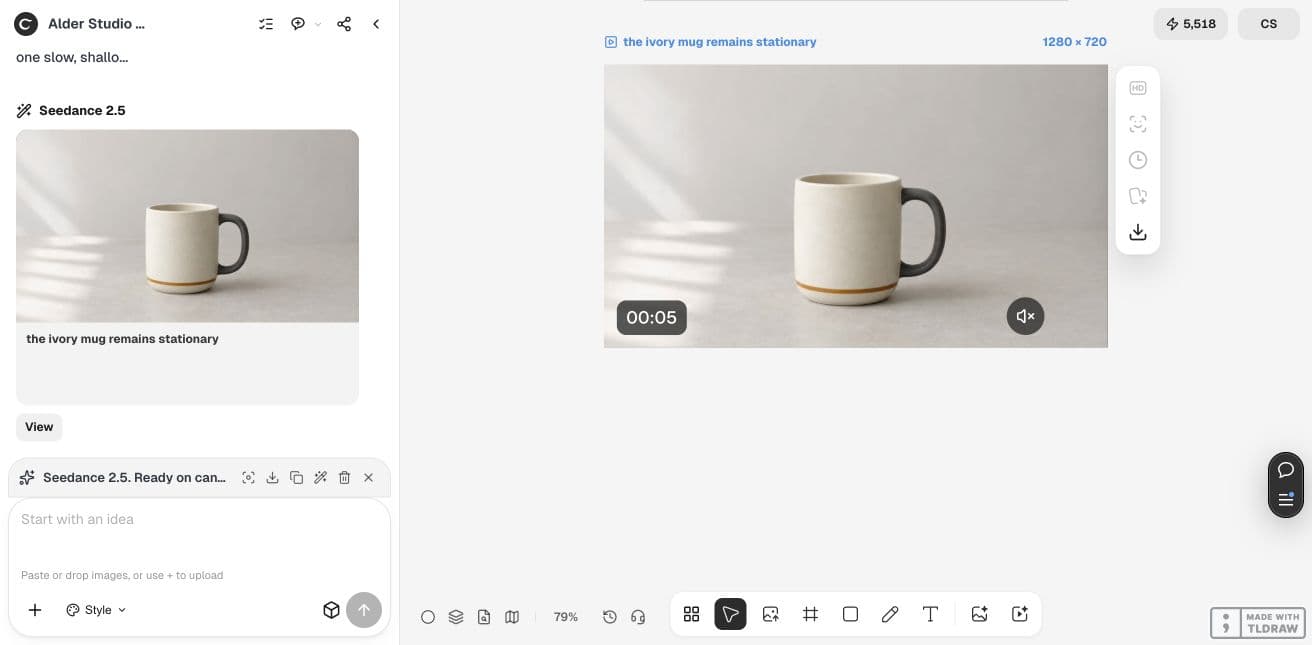Click the 3D cube model icon
This screenshot has height=645, width=1312.
[x=332, y=610]
